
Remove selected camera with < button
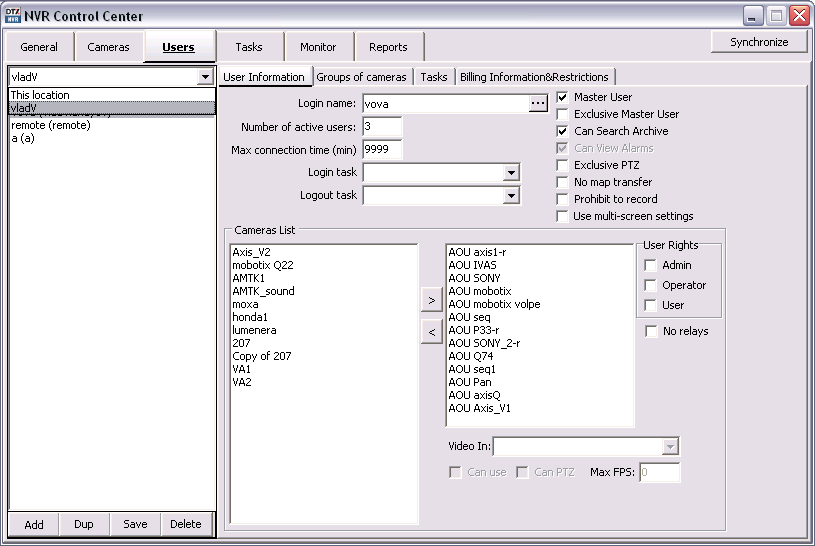coord(431,332)
